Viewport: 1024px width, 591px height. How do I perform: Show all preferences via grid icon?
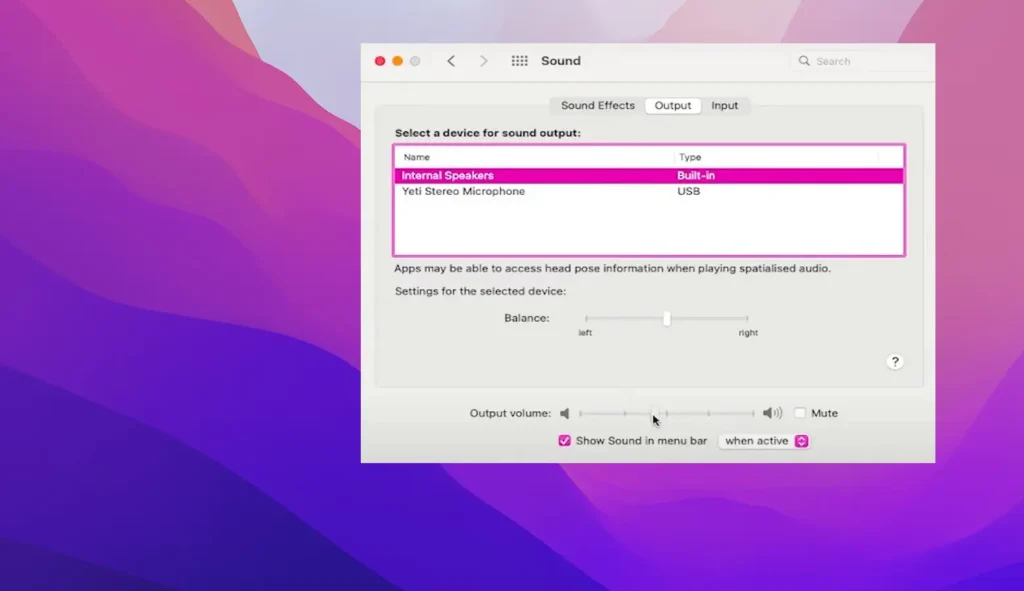point(519,61)
